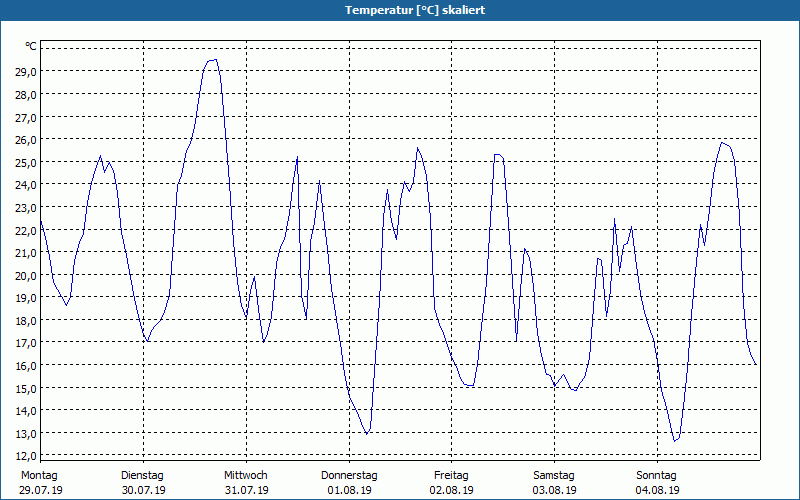
Task: Select the Freitag day label
Action: point(451,476)
